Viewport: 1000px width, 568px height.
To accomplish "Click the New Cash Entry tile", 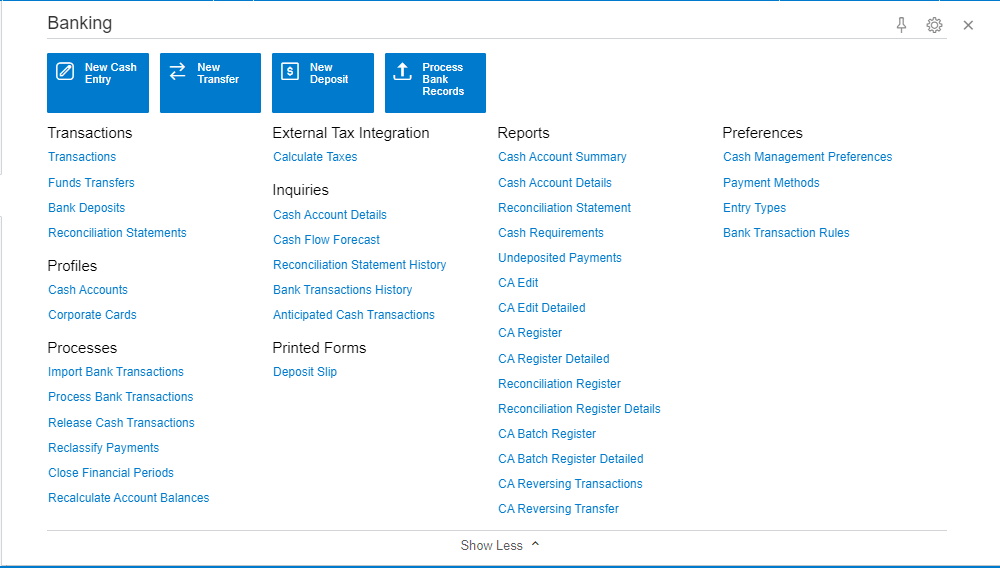I will tap(98, 83).
